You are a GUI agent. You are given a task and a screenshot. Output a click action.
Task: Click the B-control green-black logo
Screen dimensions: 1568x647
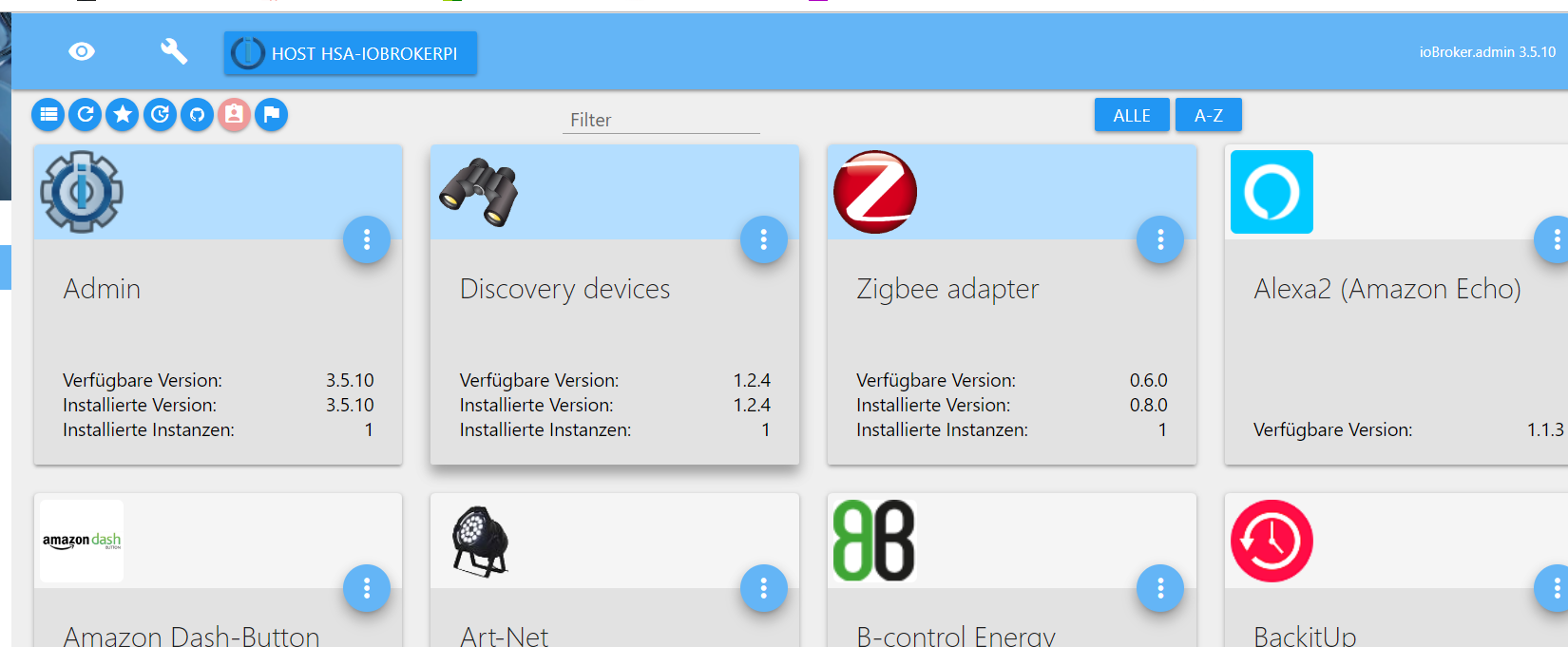(874, 541)
